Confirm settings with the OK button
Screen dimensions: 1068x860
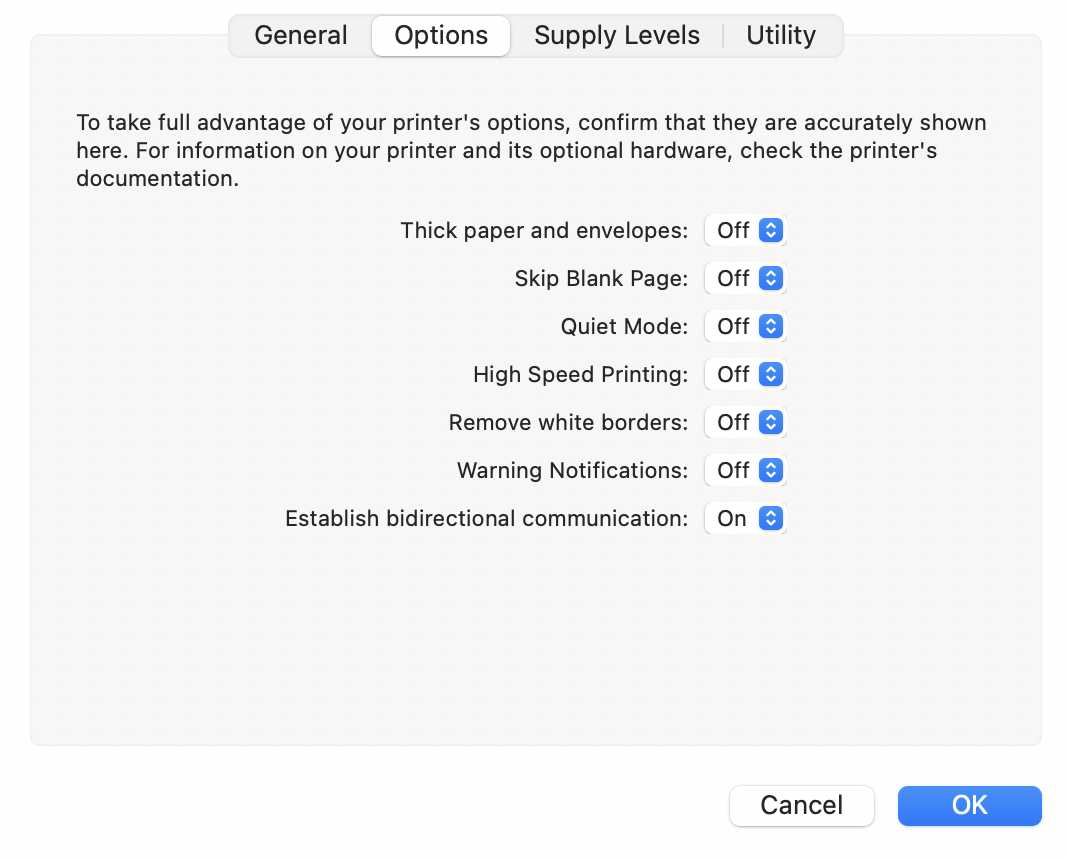point(969,806)
